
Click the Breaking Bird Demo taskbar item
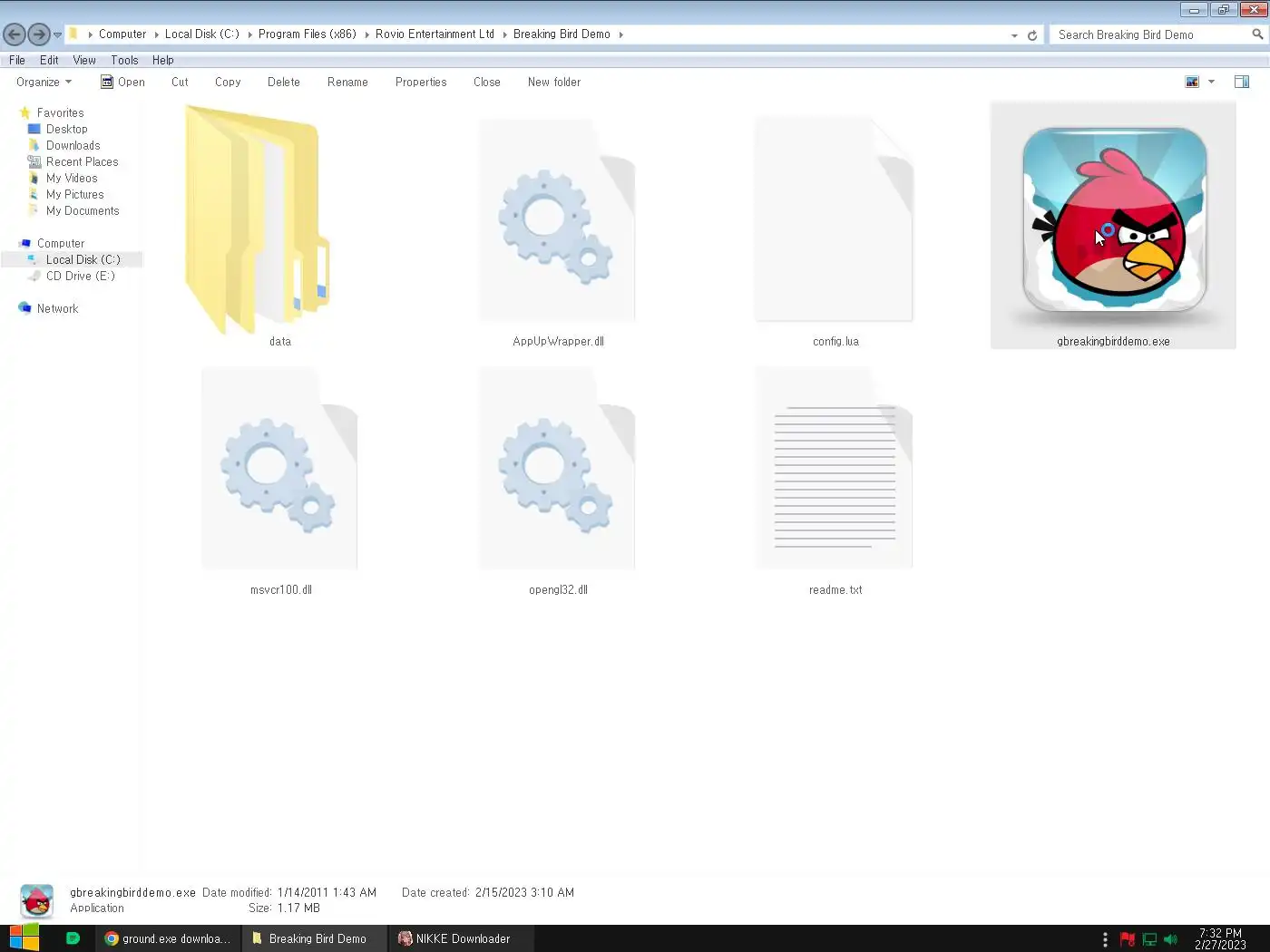(316, 938)
